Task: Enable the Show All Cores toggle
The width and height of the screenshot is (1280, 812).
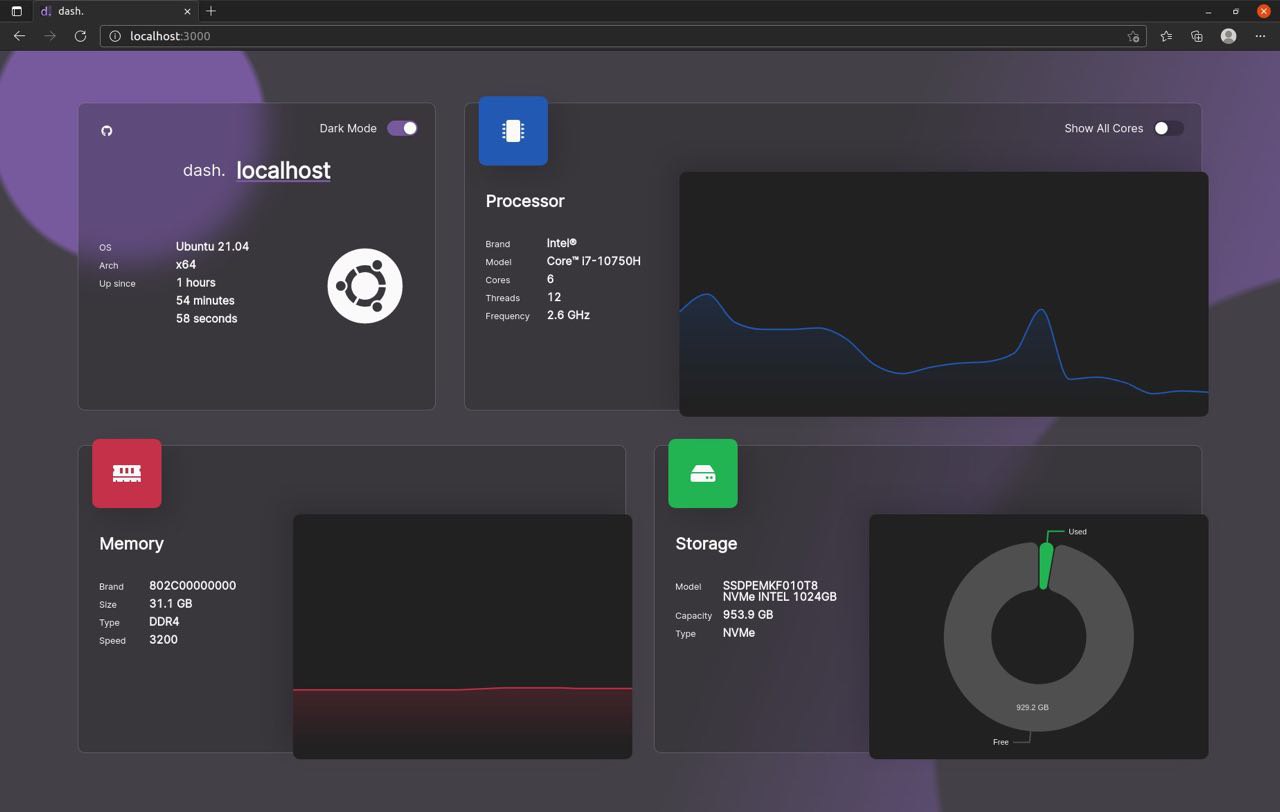Action: coord(1169,128)
